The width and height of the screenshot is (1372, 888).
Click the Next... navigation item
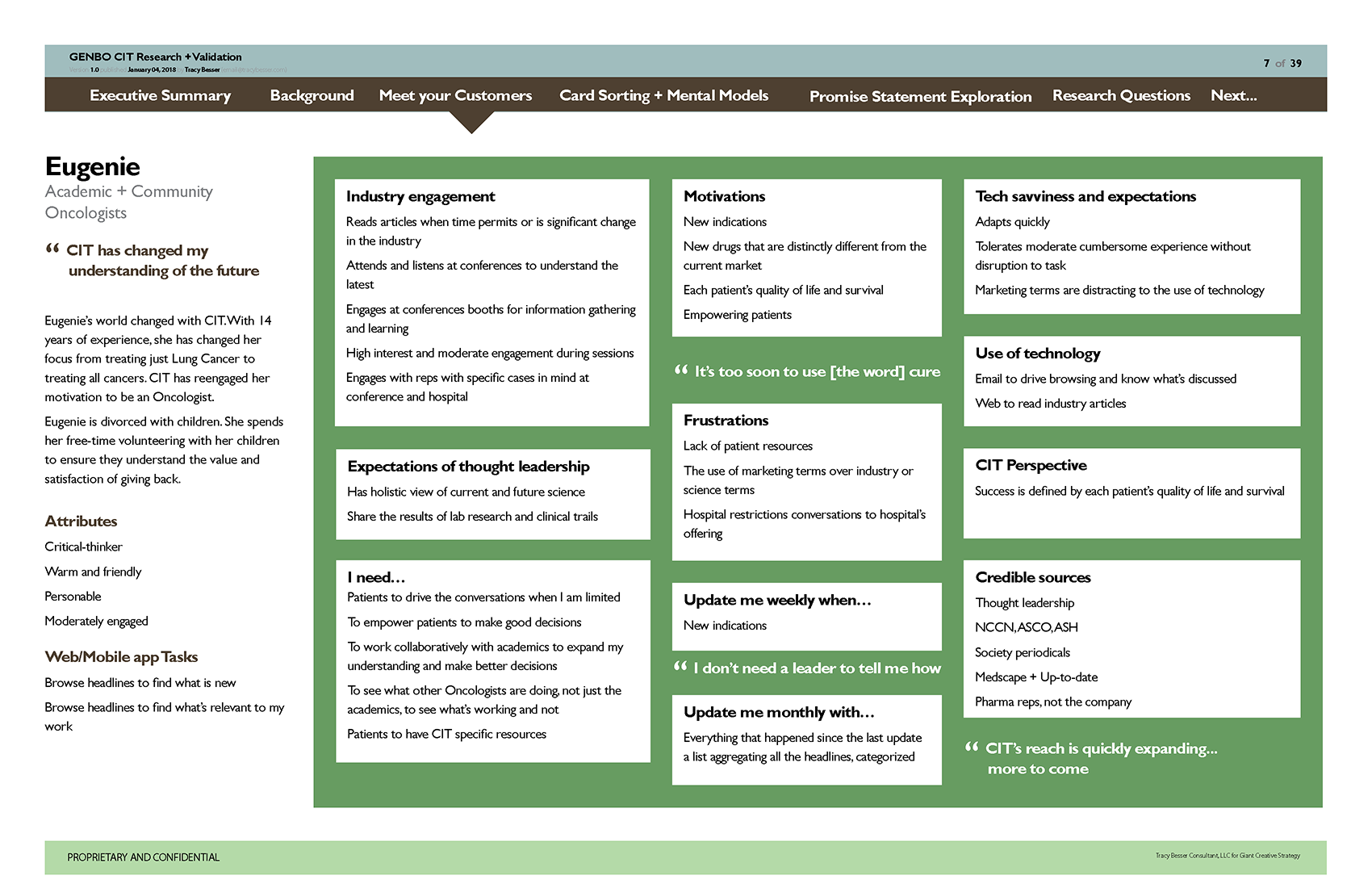point(1233,95)
